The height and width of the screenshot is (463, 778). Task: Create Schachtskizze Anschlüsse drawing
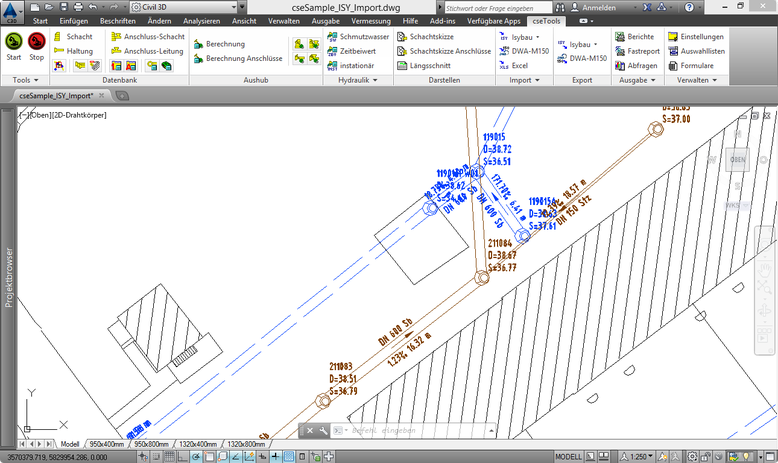click(444, 51)
